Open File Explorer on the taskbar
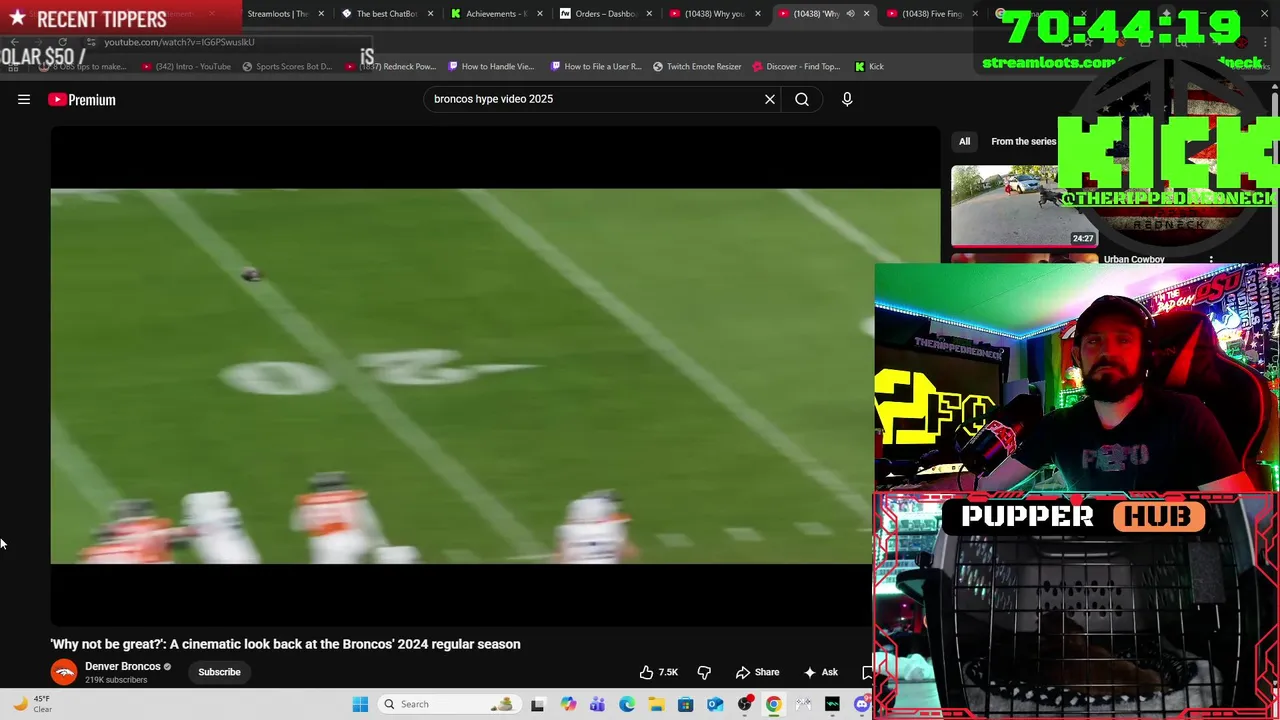Viewport: 1280px width, 720px height. pyautogui.click(x=656, y=704)
